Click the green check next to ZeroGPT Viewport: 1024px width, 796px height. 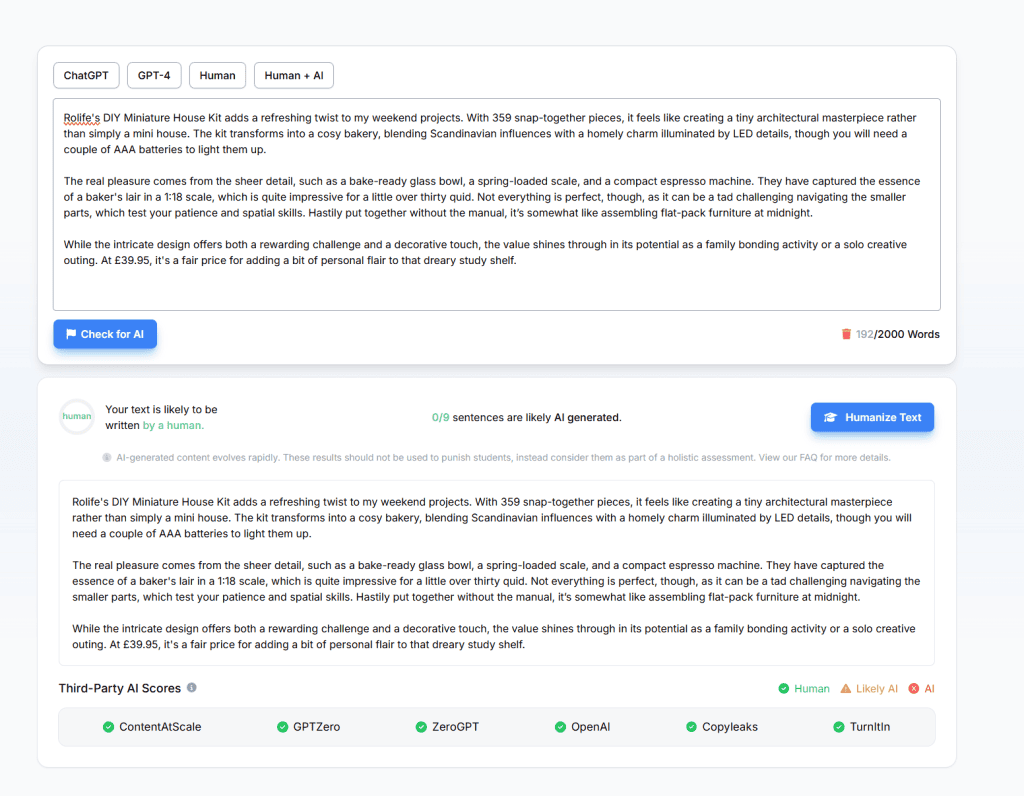(421, 727)
